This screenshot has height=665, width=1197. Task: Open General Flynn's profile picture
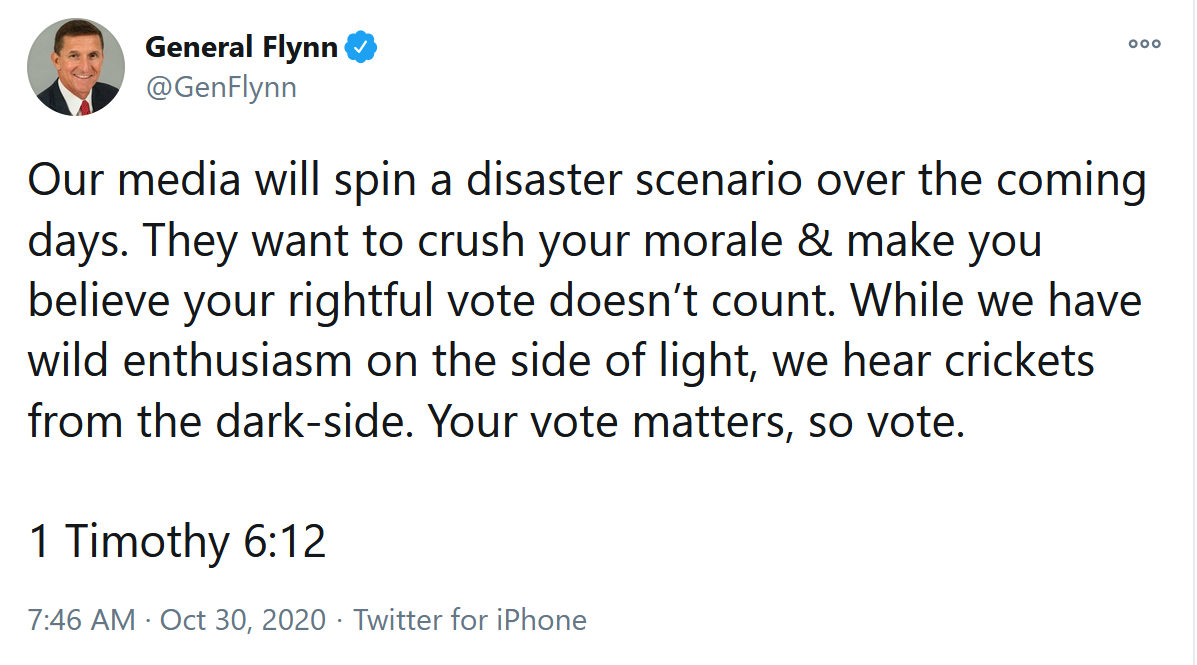76,67
